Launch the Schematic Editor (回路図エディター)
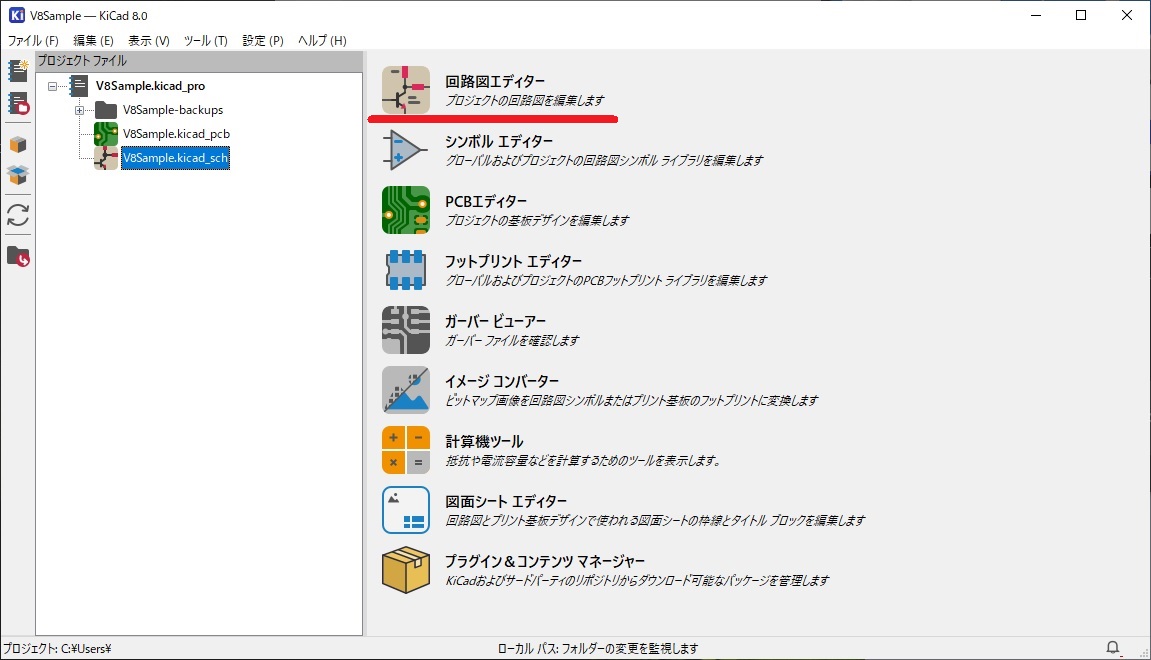1151x660 pixels. click(405, 90)
